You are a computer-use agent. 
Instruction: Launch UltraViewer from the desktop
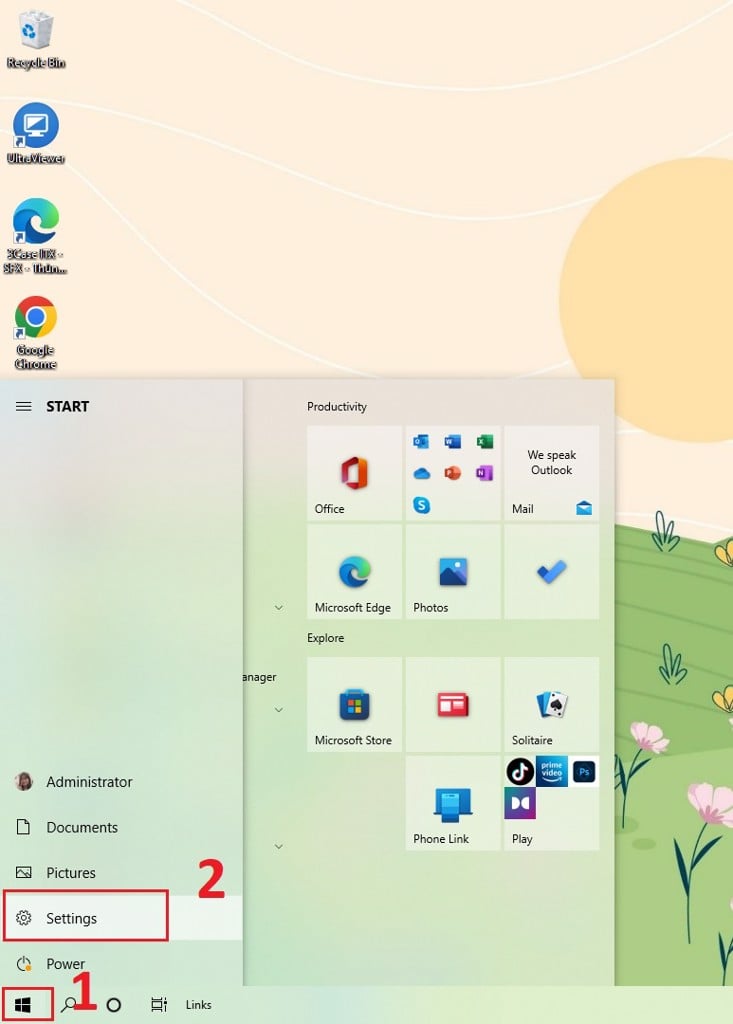(x=35, y=133)
